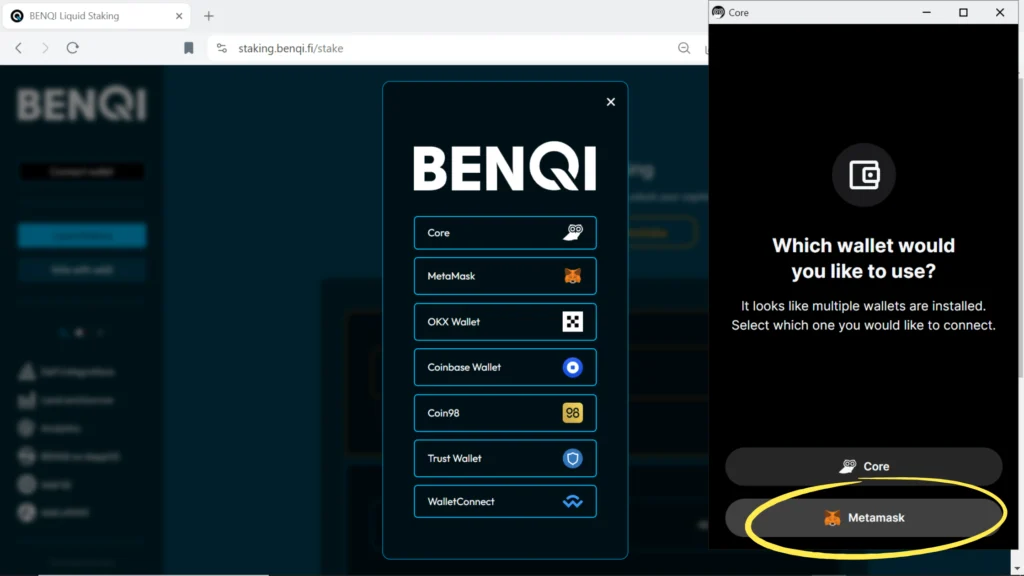
Task: Go back with the browser back arrow
Action: pos(18,48)
